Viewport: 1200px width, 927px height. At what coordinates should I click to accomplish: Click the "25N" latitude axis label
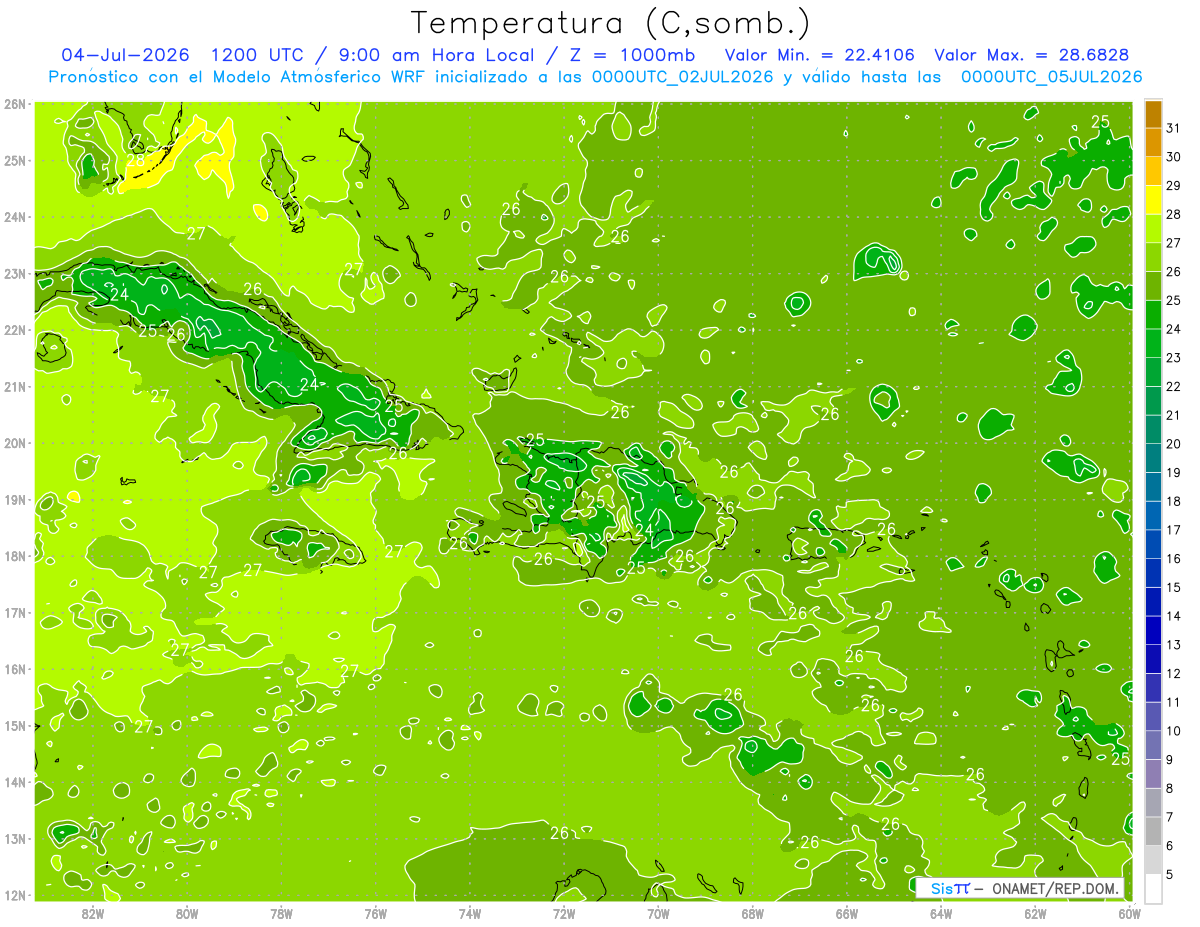[x=15, y=160]
